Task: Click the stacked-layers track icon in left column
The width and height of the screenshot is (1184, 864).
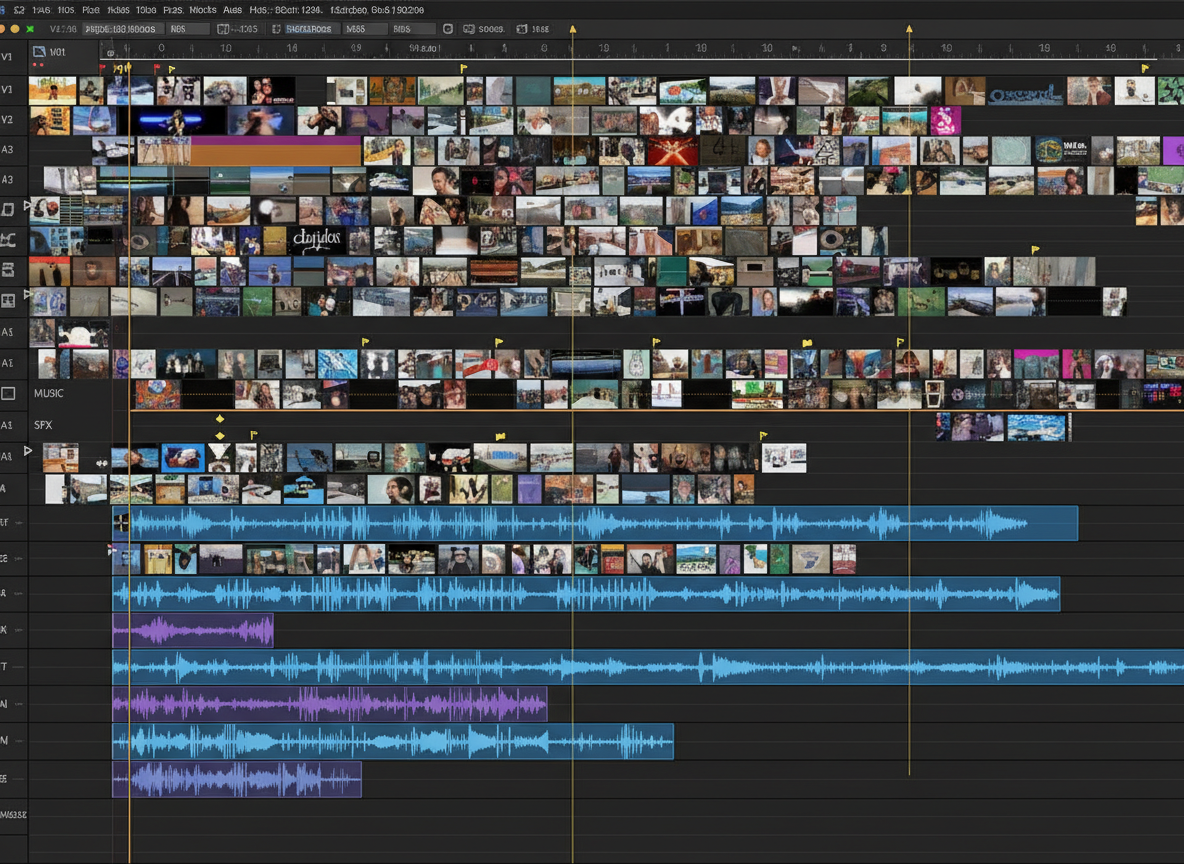Action: pos(8,270)
